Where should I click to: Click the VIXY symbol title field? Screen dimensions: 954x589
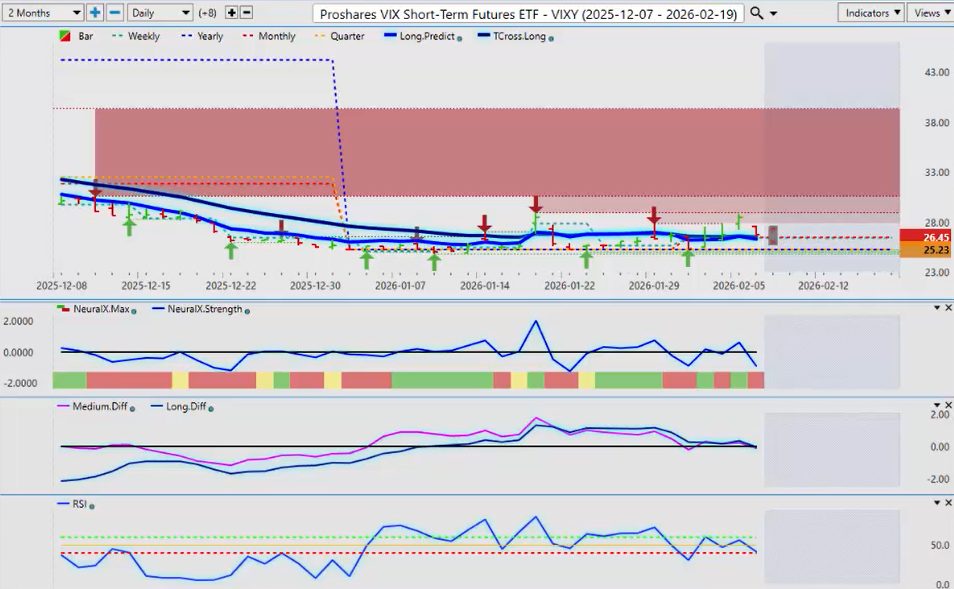coord(528,13)
